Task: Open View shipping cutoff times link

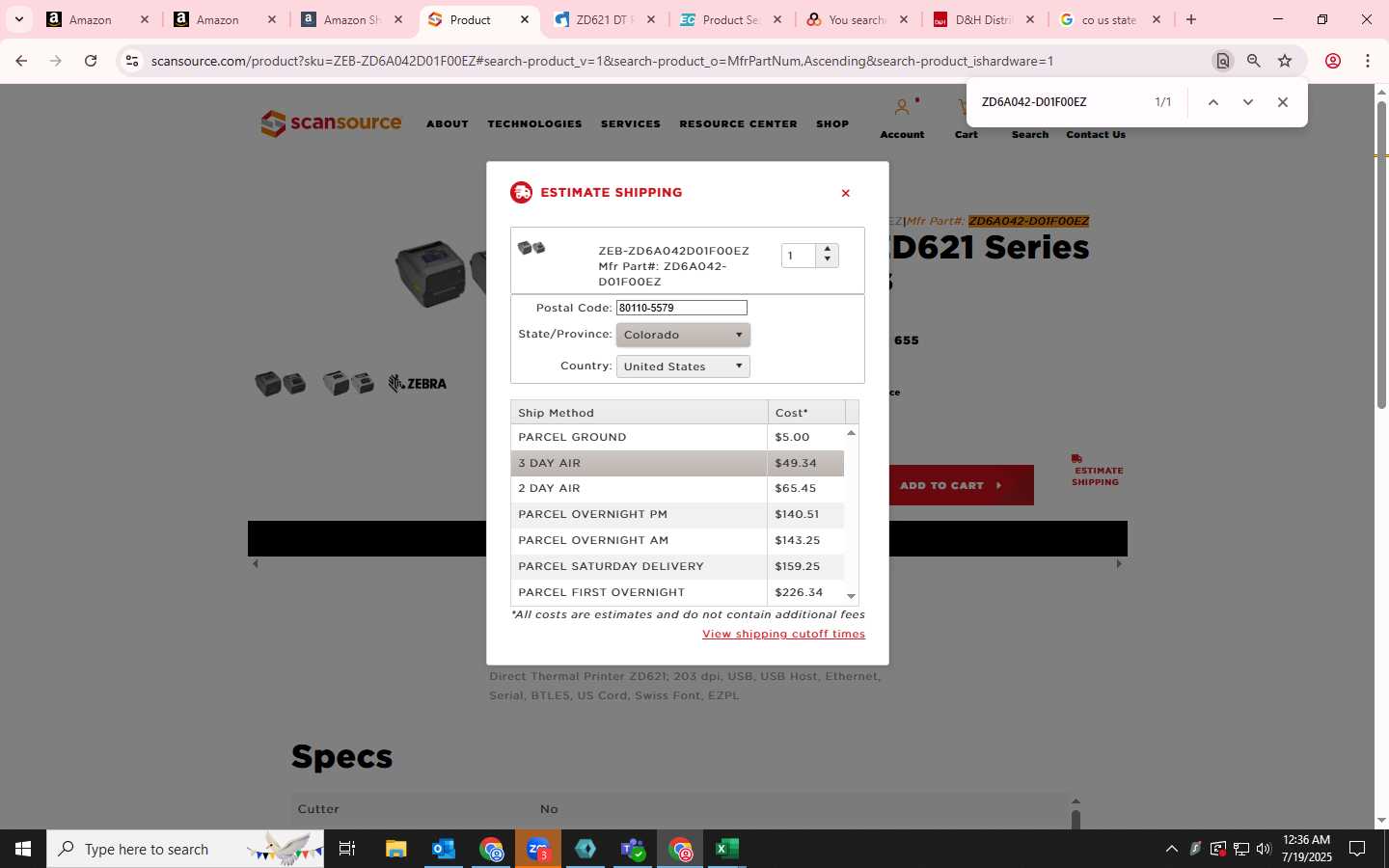Action: pyautogui.click(x=783, y=634)
